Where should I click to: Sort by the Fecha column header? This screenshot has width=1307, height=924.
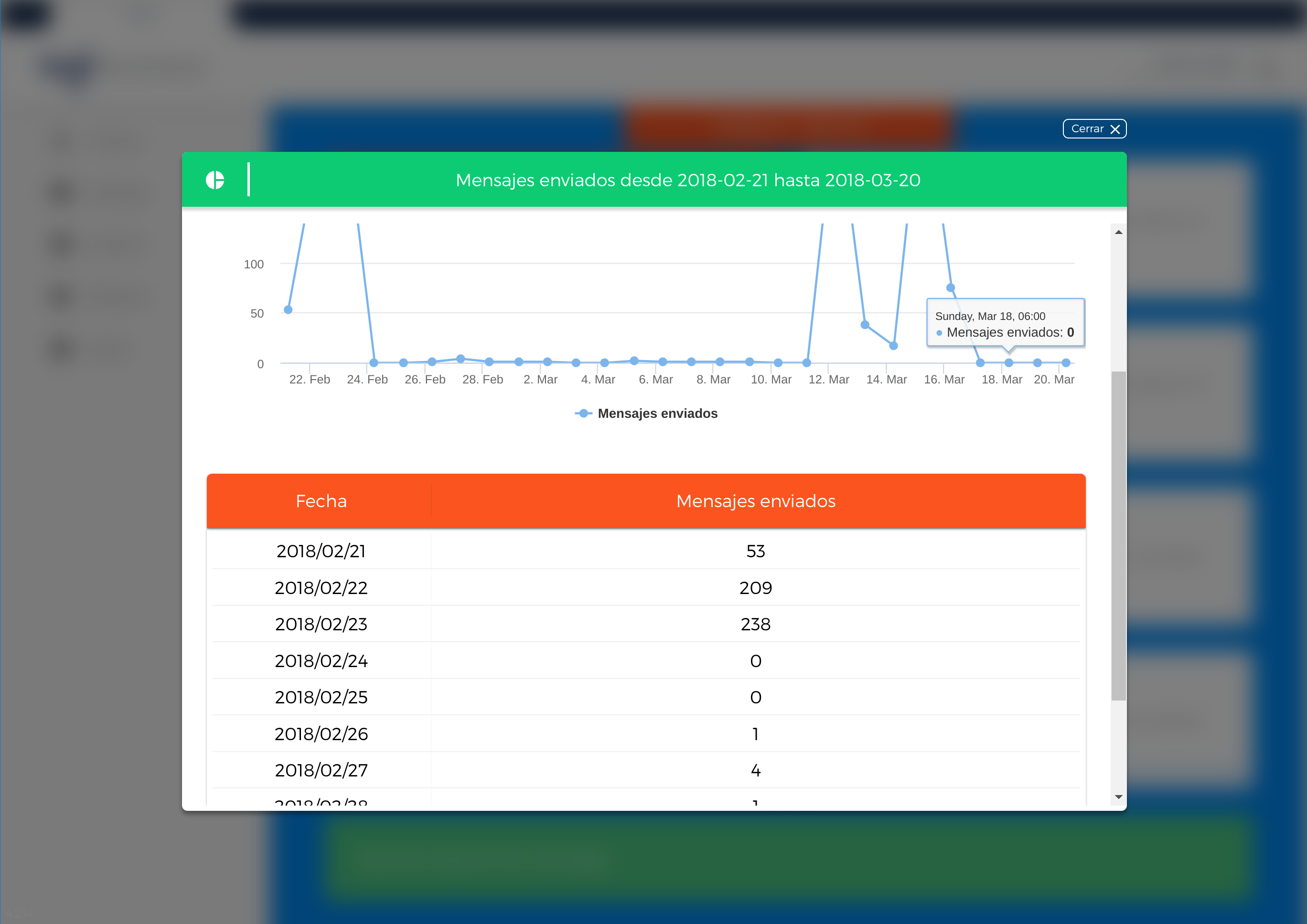click(x=321, y=501)
